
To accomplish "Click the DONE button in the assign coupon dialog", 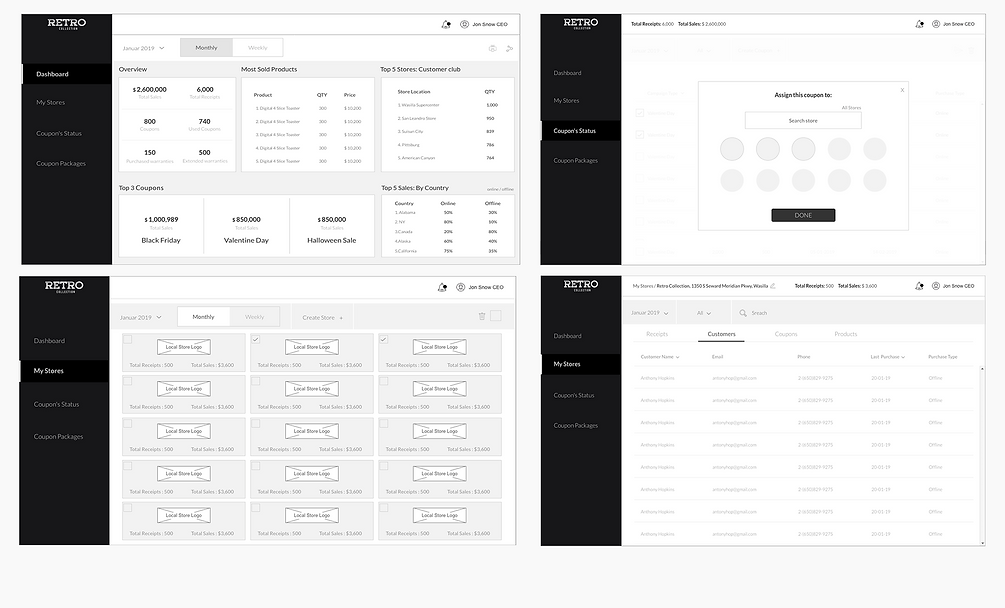I will click(x=803, y=215).
